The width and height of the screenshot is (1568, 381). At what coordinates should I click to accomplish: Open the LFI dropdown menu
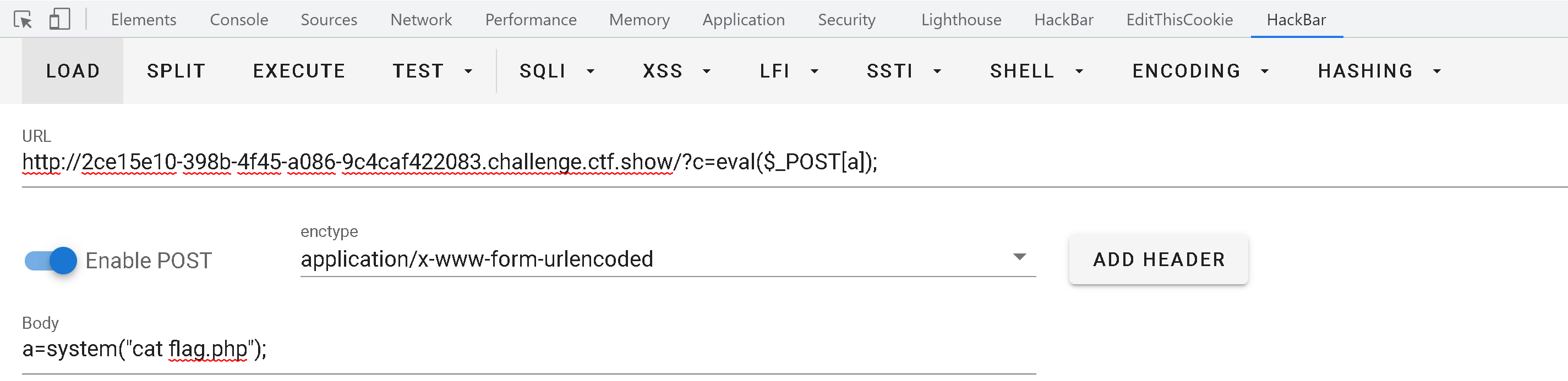pyautogui.click(x=788, y=71)
